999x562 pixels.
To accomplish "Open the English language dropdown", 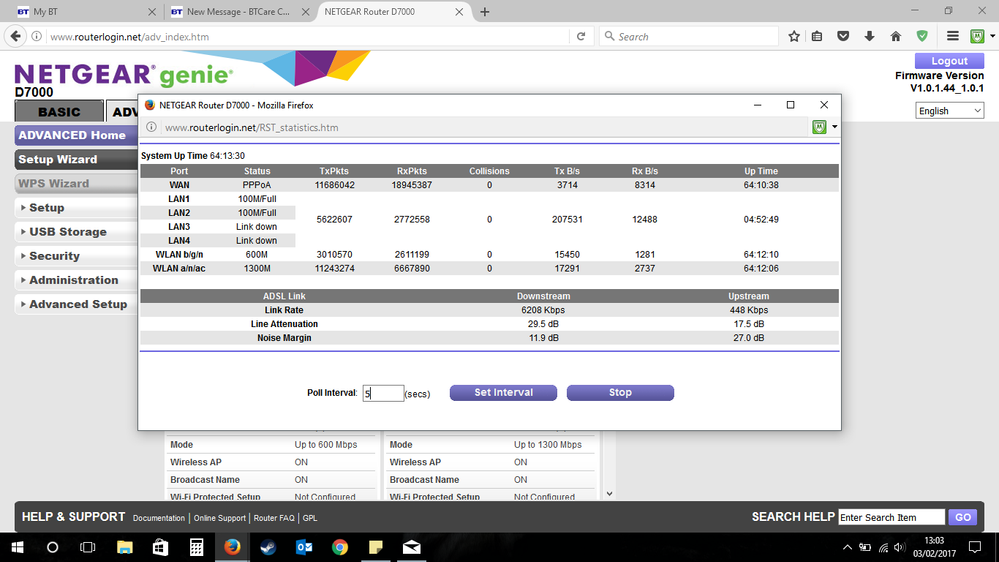I will [949, 111].
